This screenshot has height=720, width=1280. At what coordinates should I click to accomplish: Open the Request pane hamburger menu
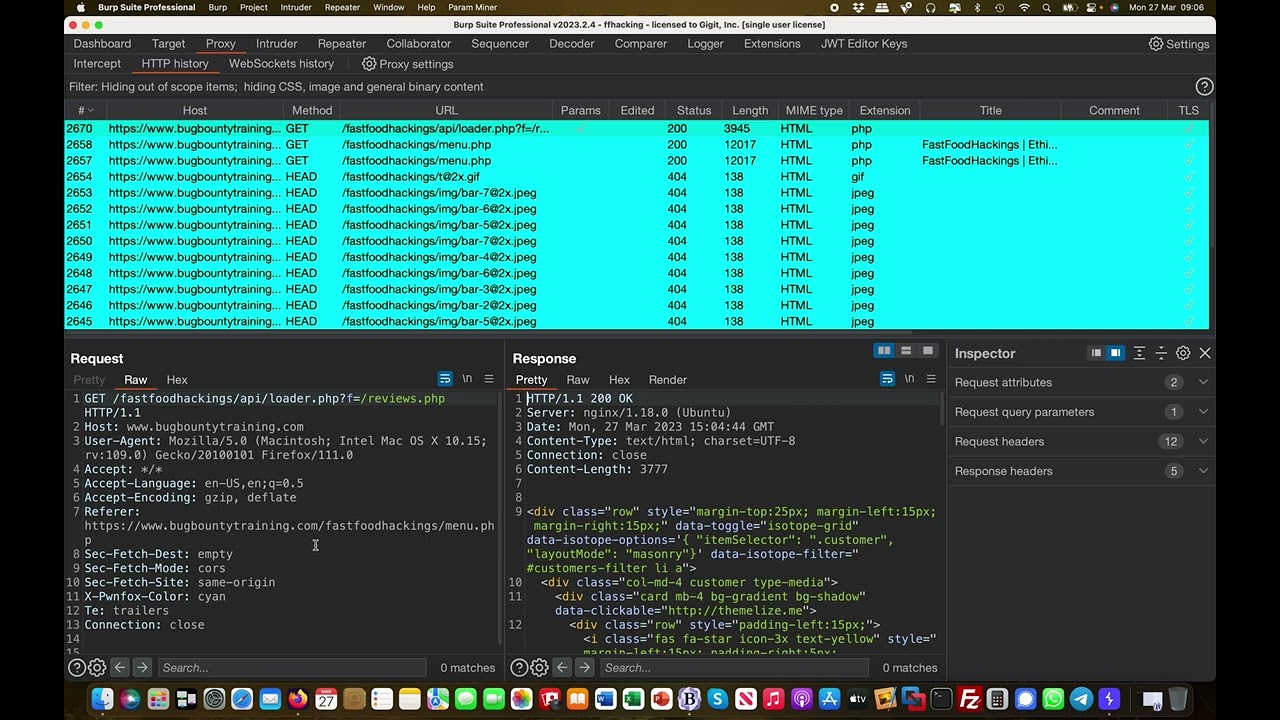click(489, 379)
